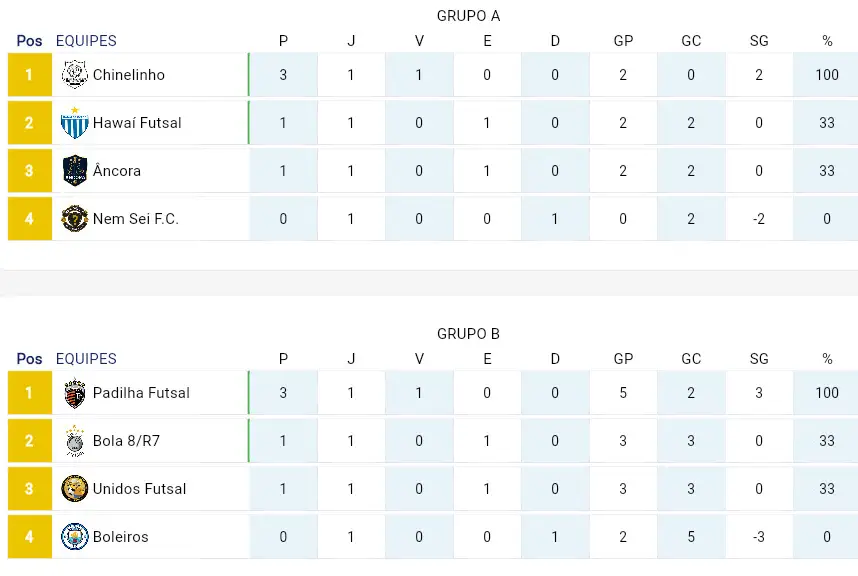Select the Âncora team badge
Screen dimensions: 858x576
coord(75,171)
